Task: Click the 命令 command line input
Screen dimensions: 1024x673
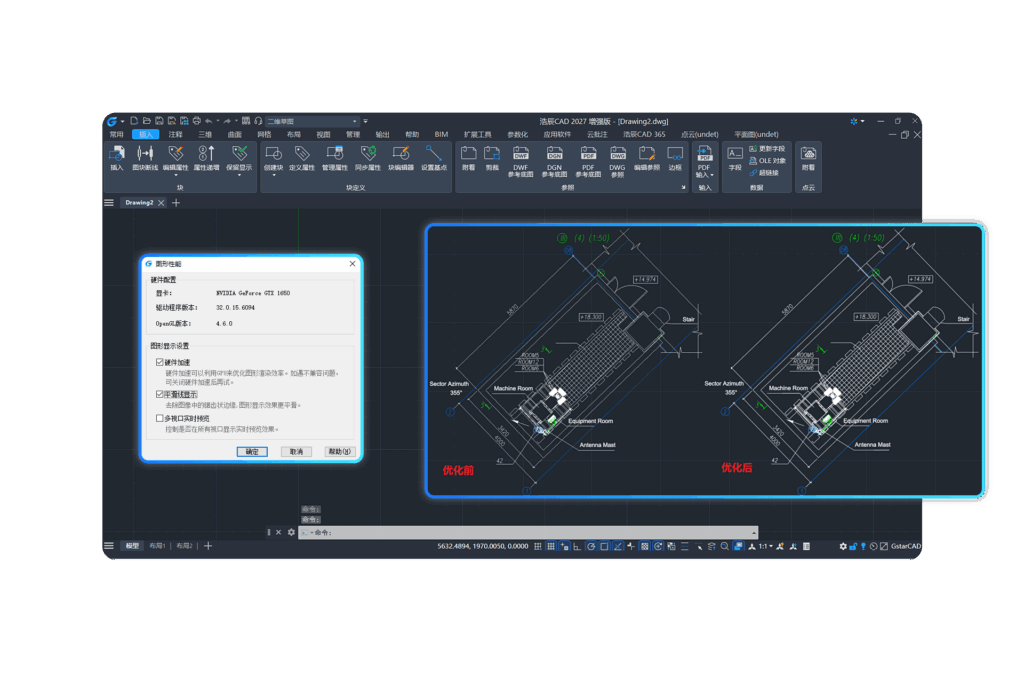Action: pos(528,533)
